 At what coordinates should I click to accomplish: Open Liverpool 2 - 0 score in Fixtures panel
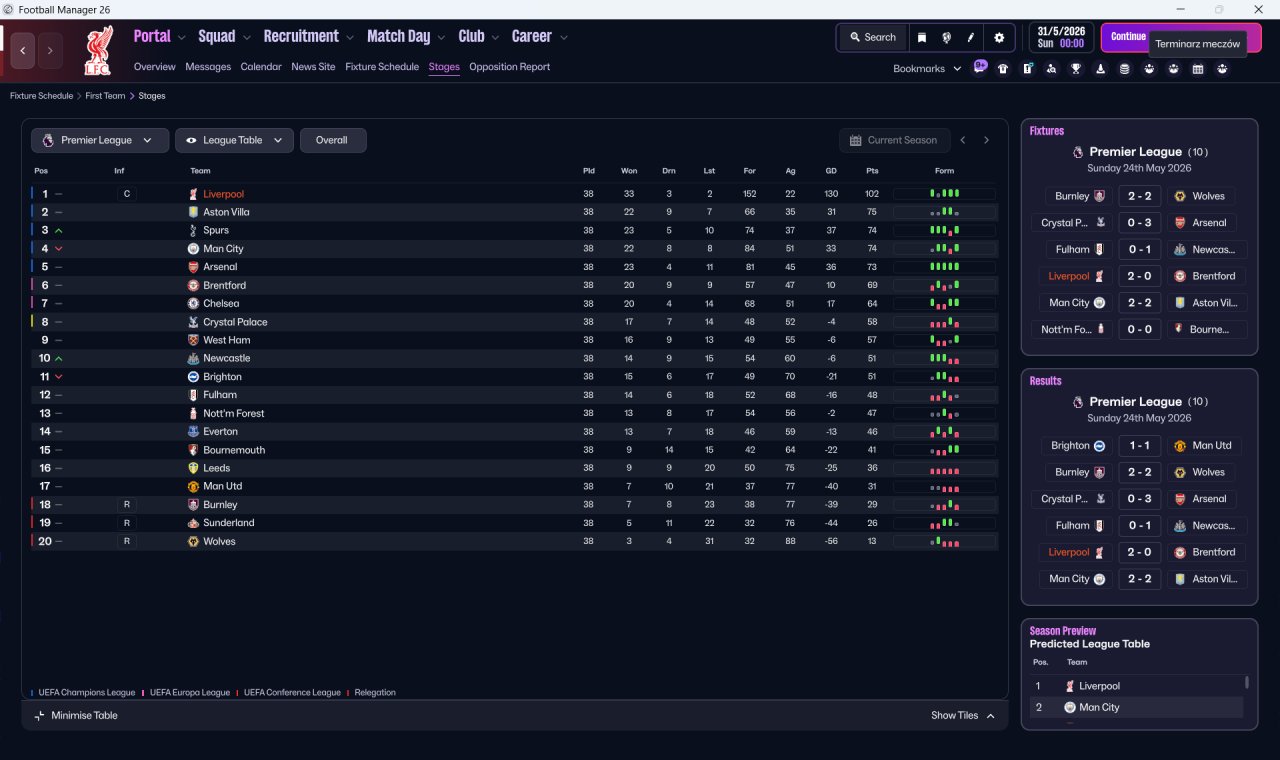(x=1139, y=276)
